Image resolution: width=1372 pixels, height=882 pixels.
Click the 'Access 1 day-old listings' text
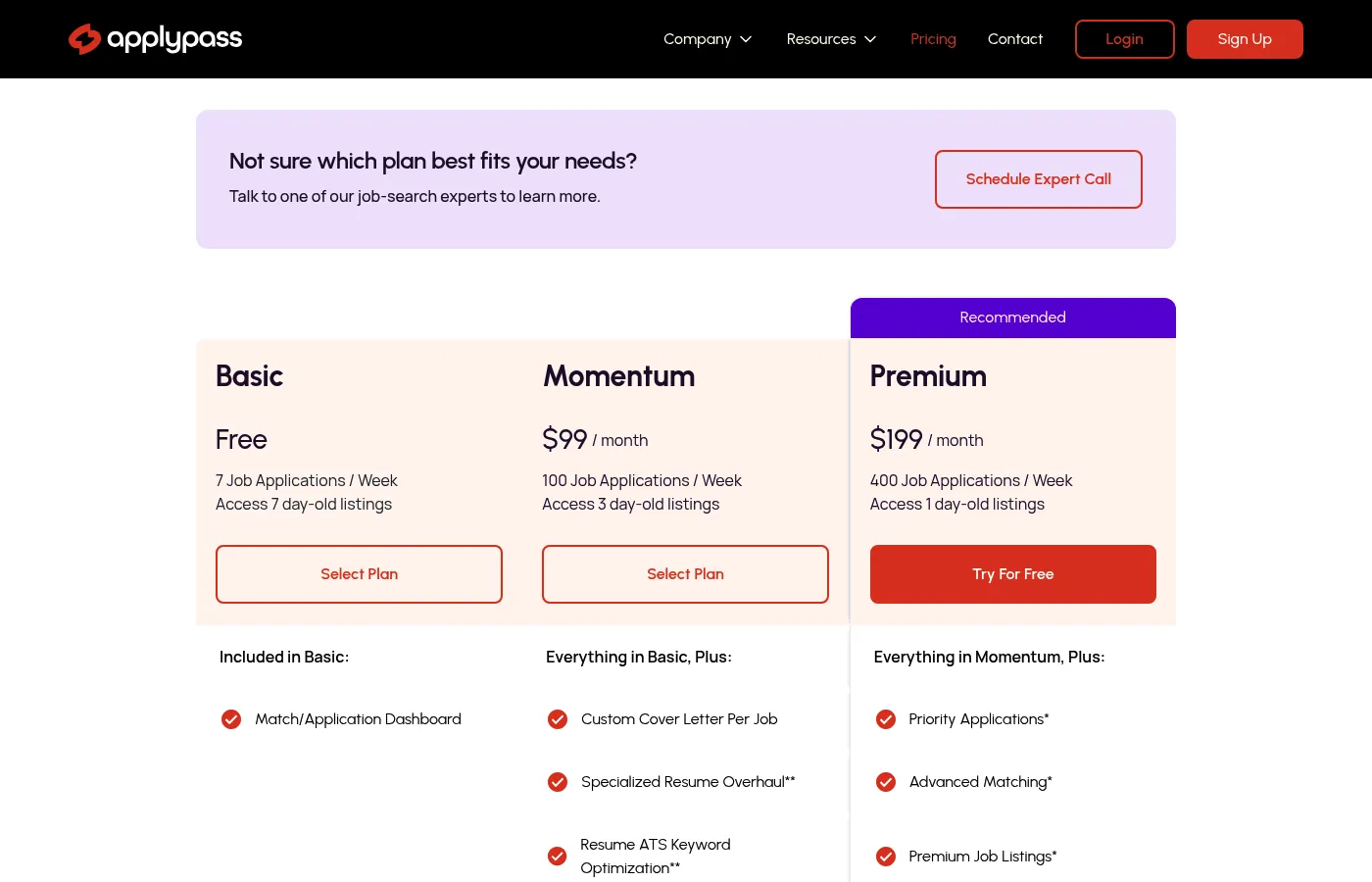tap(957, 505)
